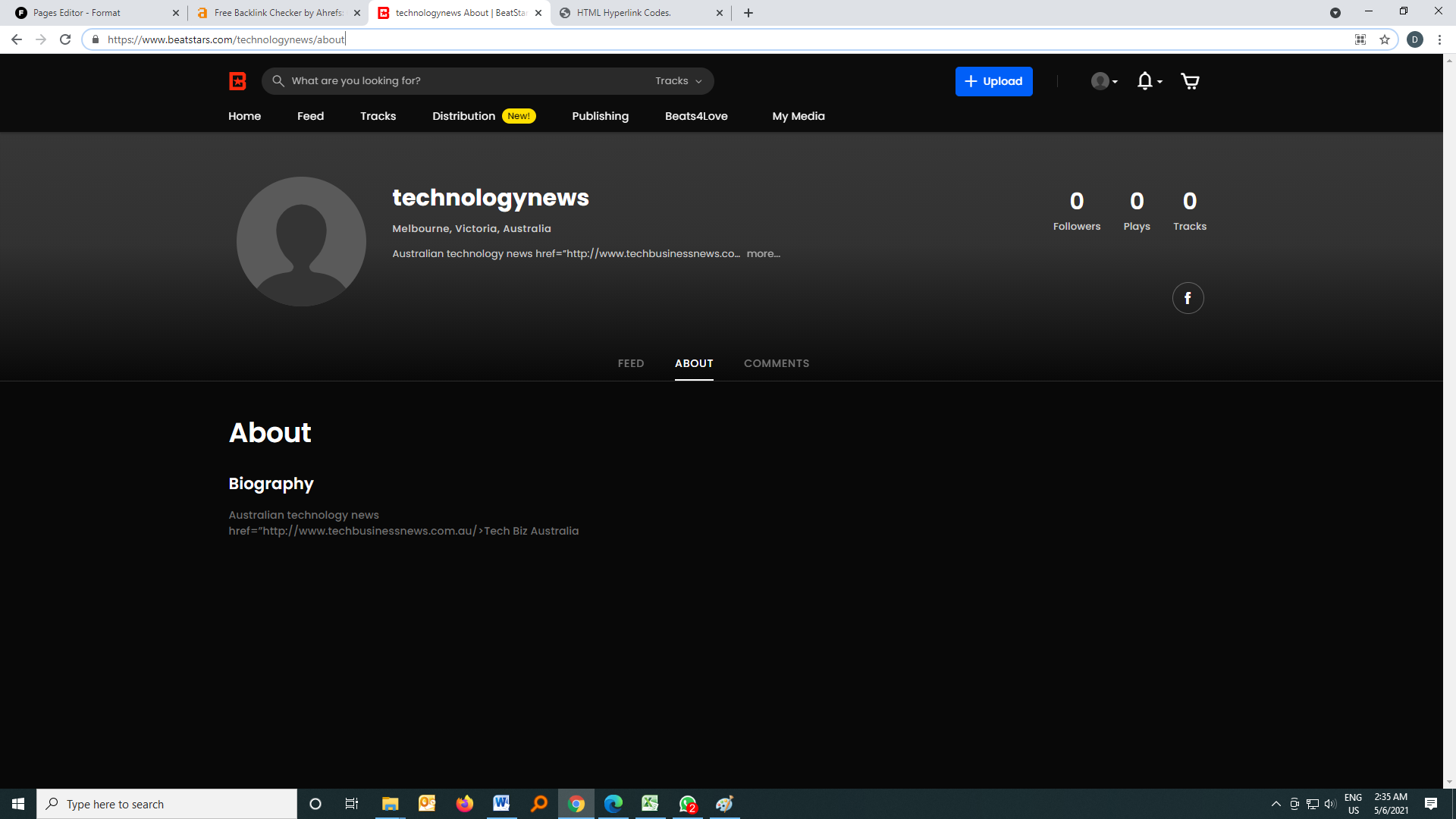Open the notifications bell icon
The height and width of the screenshot is (819, 1456).
(x=1144, y=81)
